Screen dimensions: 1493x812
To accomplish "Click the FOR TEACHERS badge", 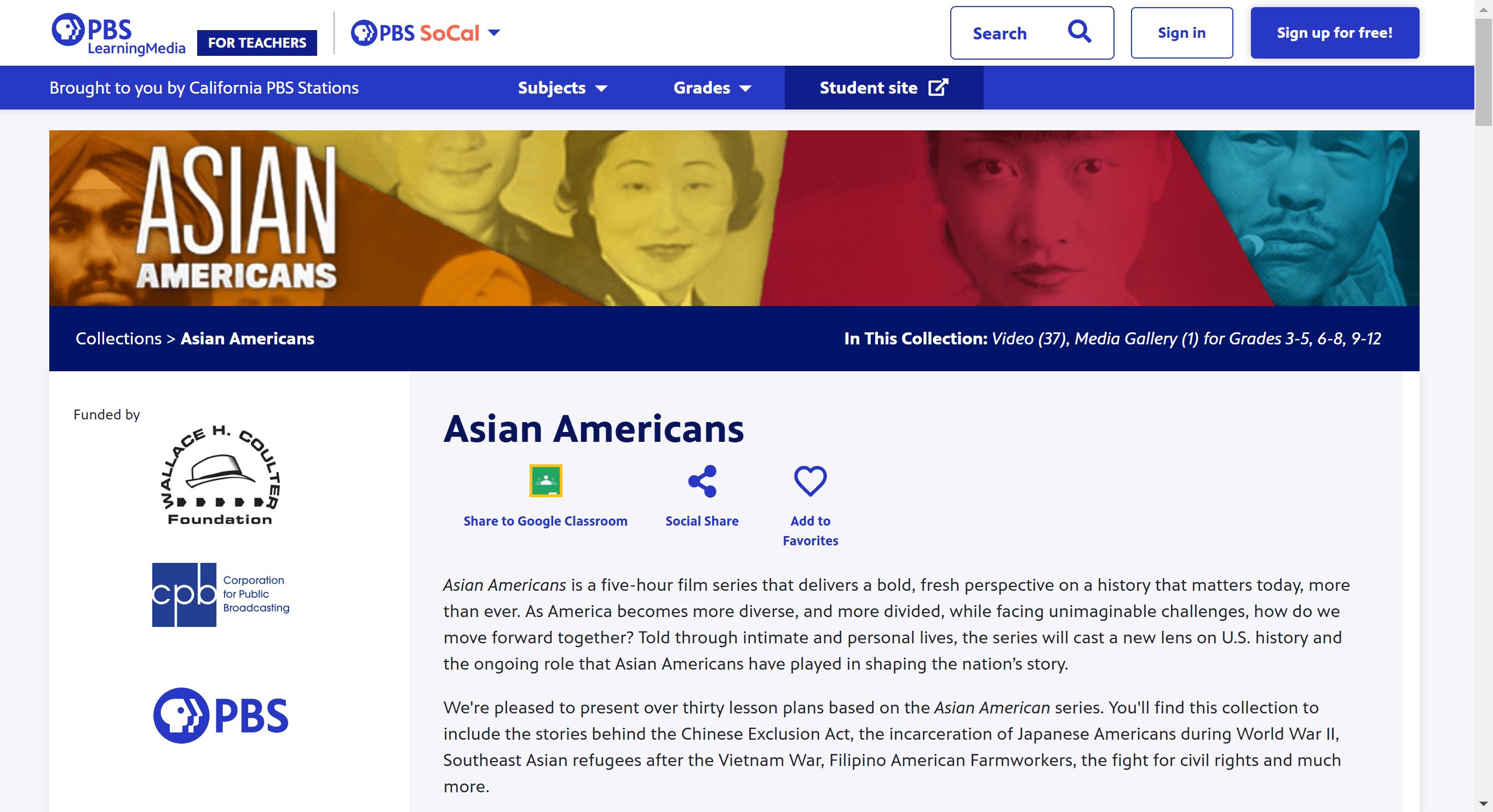I will (x=257, y=43).
